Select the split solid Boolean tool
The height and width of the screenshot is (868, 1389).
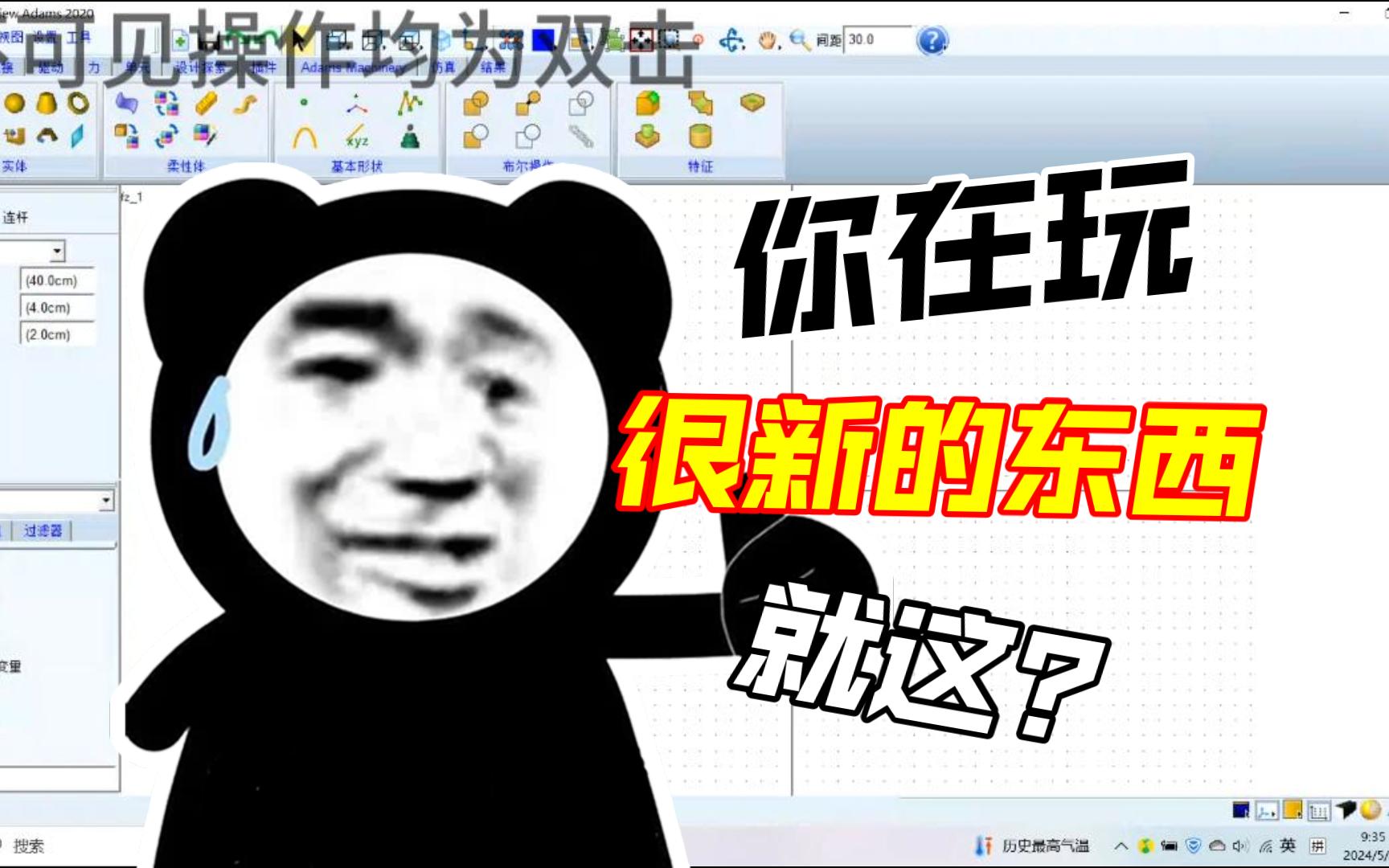coord(528,137)
